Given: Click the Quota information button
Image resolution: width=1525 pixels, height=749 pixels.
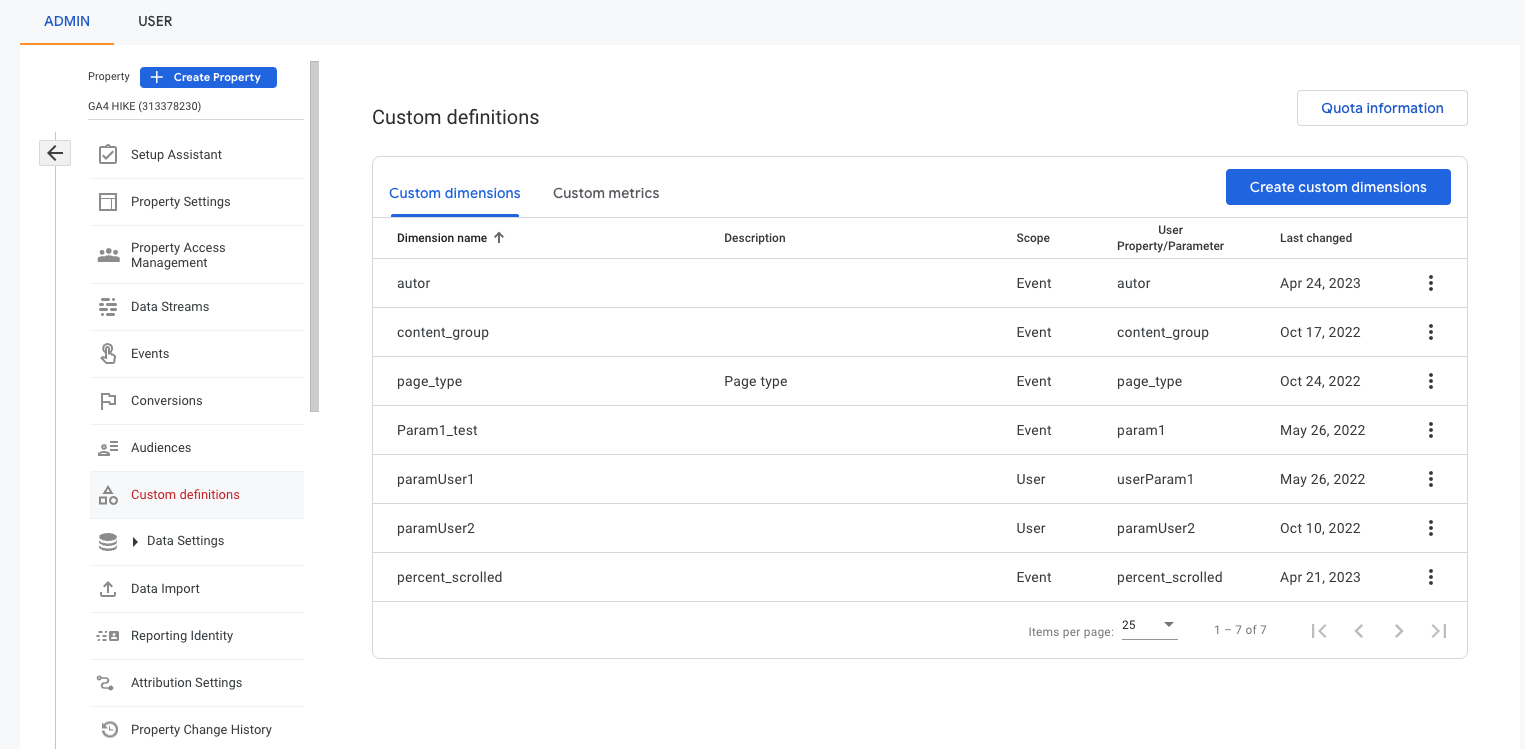Looking at the screenshot, I should tap(1382, 108).
